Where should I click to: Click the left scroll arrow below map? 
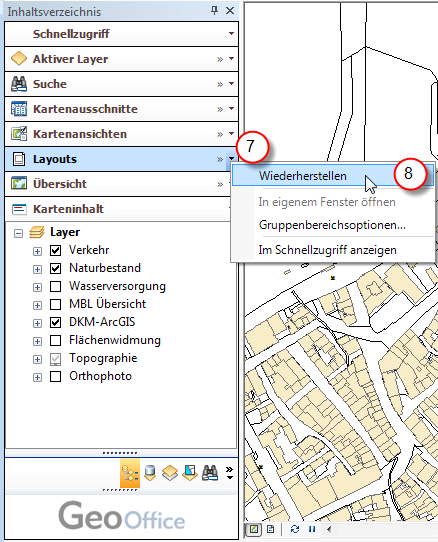pyautogui.click(x=329, y=529)
